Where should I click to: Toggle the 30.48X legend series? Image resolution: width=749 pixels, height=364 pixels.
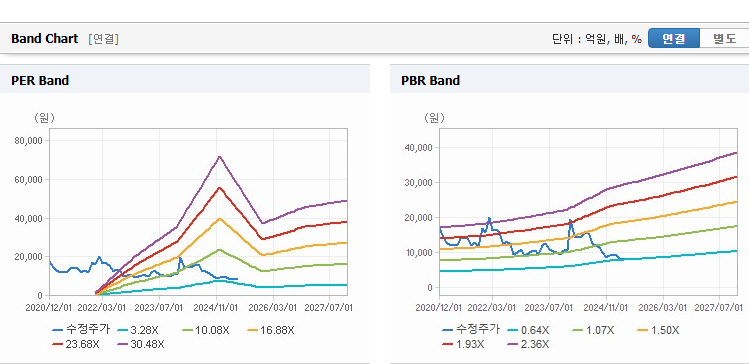click(x=140, y=344)
